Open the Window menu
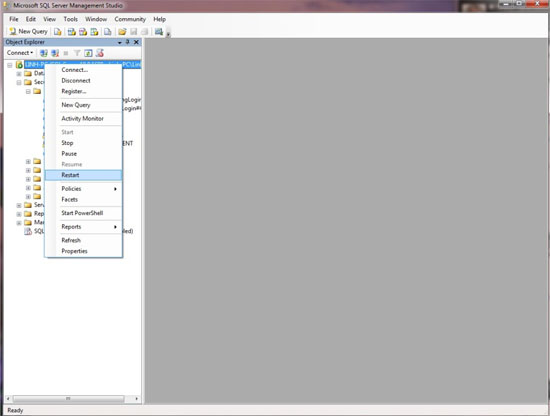 tap(96, 19)
